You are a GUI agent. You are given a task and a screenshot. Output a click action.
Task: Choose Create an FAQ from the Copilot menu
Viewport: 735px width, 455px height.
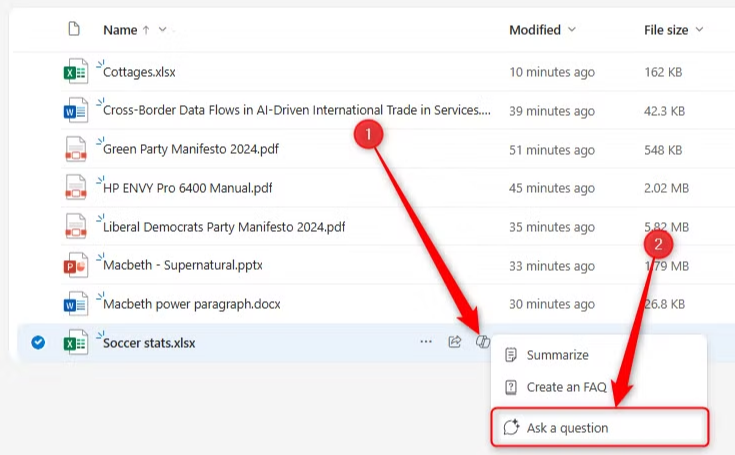pyautogui.click(x=599, y=388)
